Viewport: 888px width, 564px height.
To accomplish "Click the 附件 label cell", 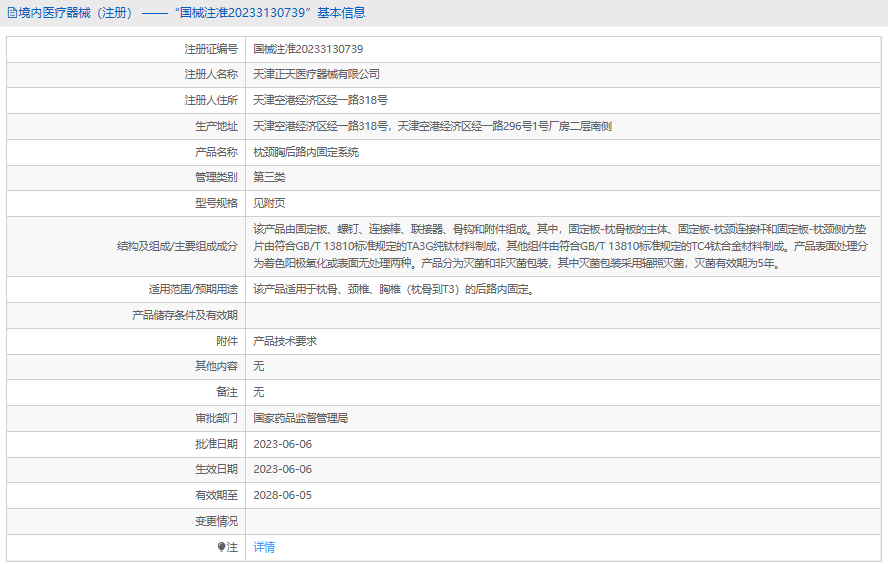I will (x=126, y=341).
